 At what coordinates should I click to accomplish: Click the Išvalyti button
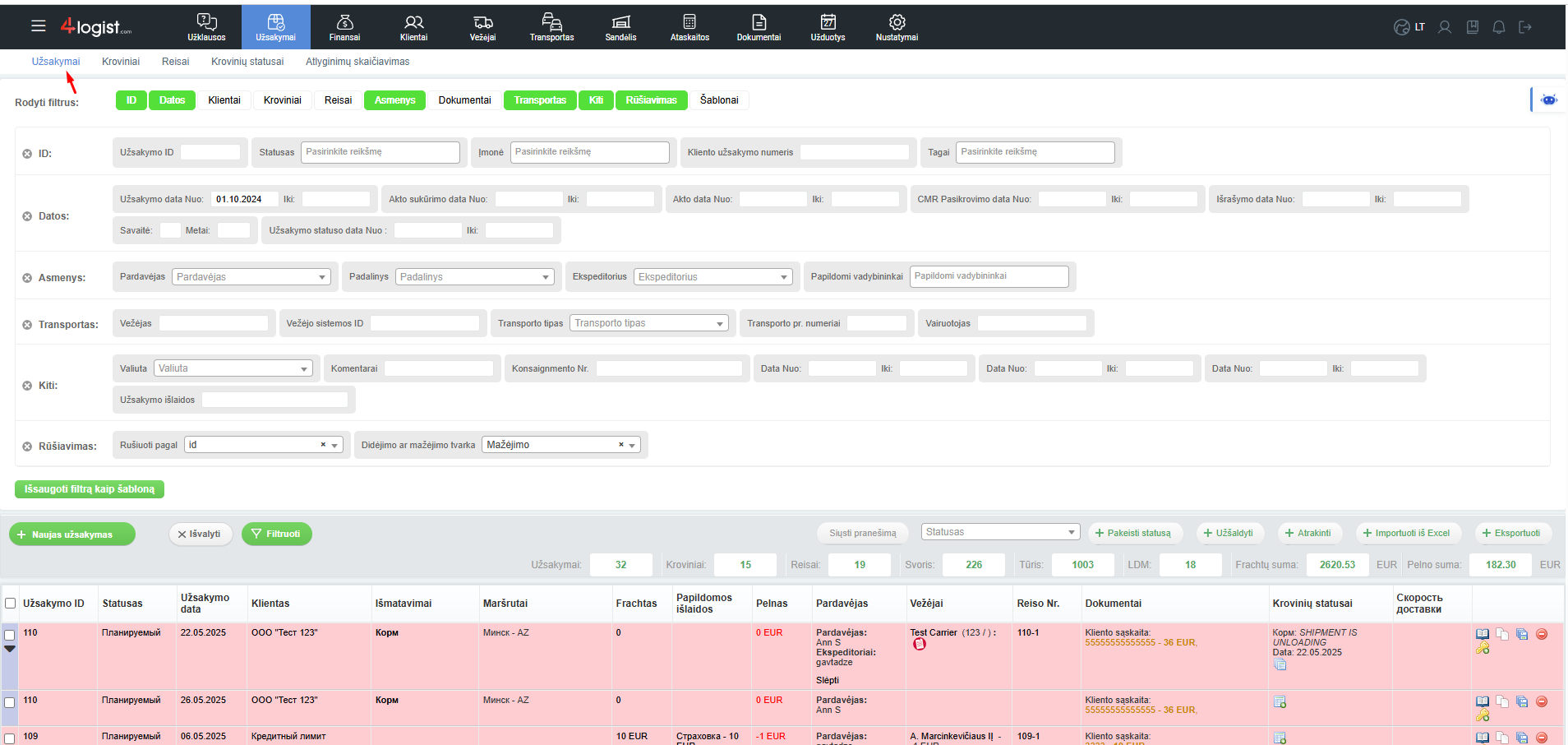(x=201, y=534)
